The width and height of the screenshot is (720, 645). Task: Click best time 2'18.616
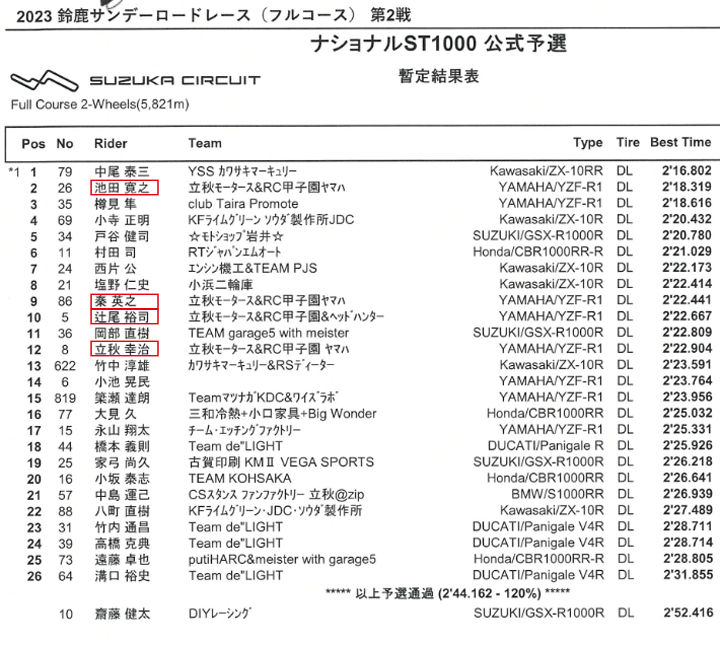686,203
